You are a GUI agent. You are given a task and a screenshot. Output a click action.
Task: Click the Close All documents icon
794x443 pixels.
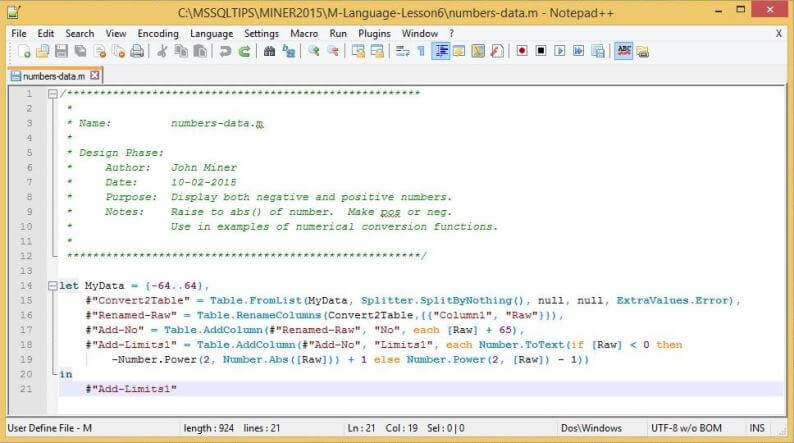pos(118,51)
